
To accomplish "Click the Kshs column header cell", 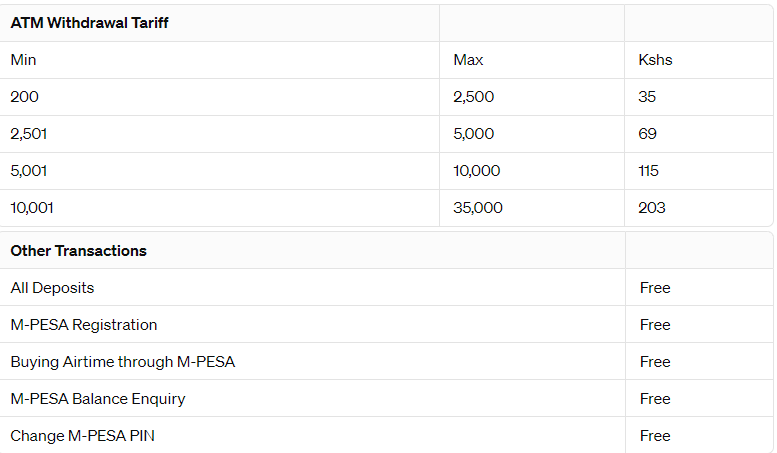I will click(x=655, y=60).
